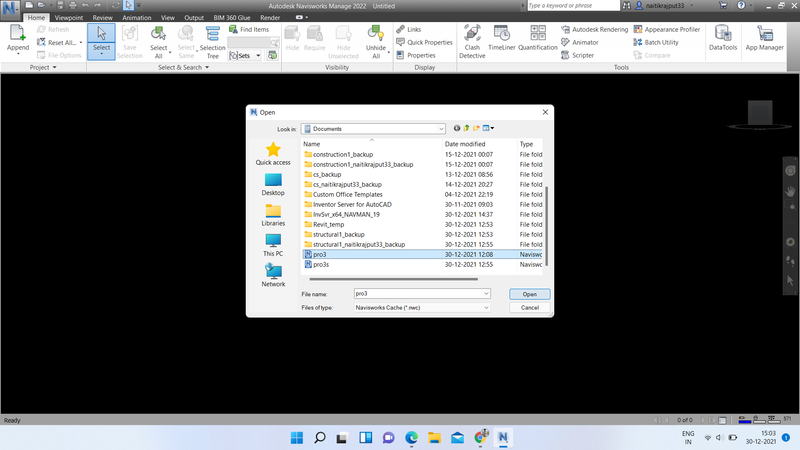Toggle Quick Properties
The height and width of the screenshot is (450, 800).
(x=424, y=42)
